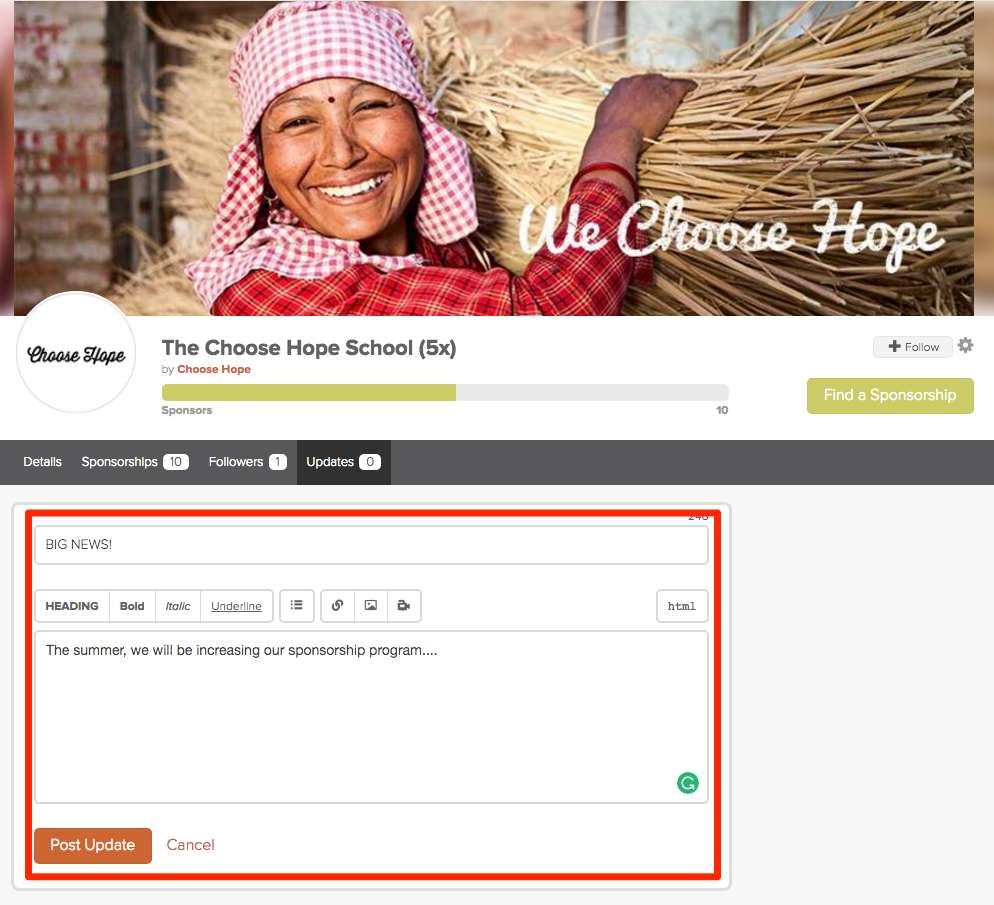The image size is (994, 905).
Task: Open the Choose Hope organization link
Action: (214, 369)
